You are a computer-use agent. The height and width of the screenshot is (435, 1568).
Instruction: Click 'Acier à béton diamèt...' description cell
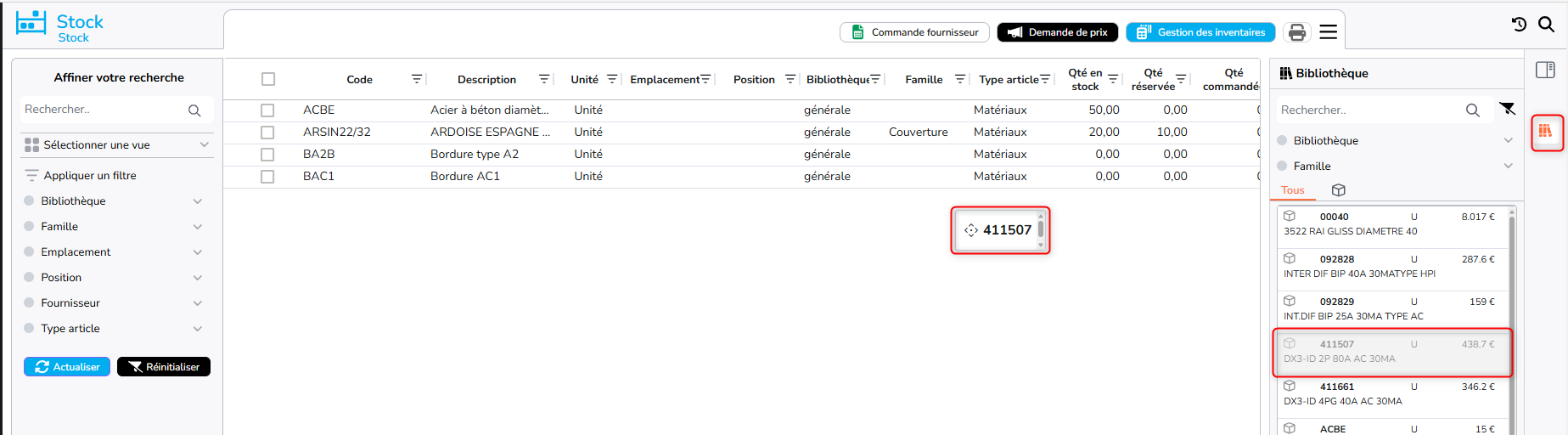click(x=490, y=110)
